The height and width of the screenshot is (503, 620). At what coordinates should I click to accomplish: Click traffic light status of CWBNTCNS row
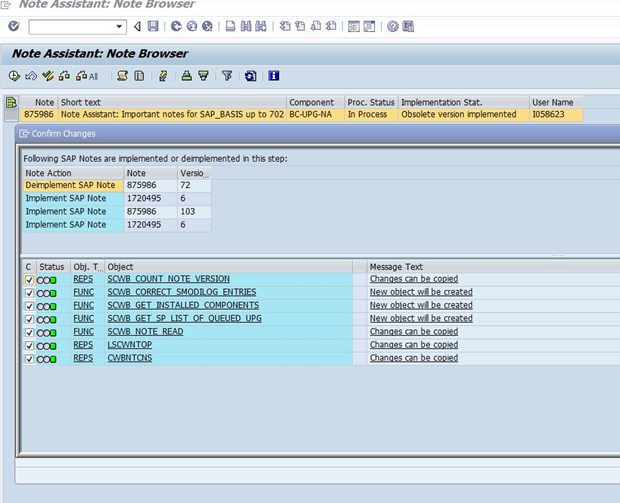coord(46,359)
